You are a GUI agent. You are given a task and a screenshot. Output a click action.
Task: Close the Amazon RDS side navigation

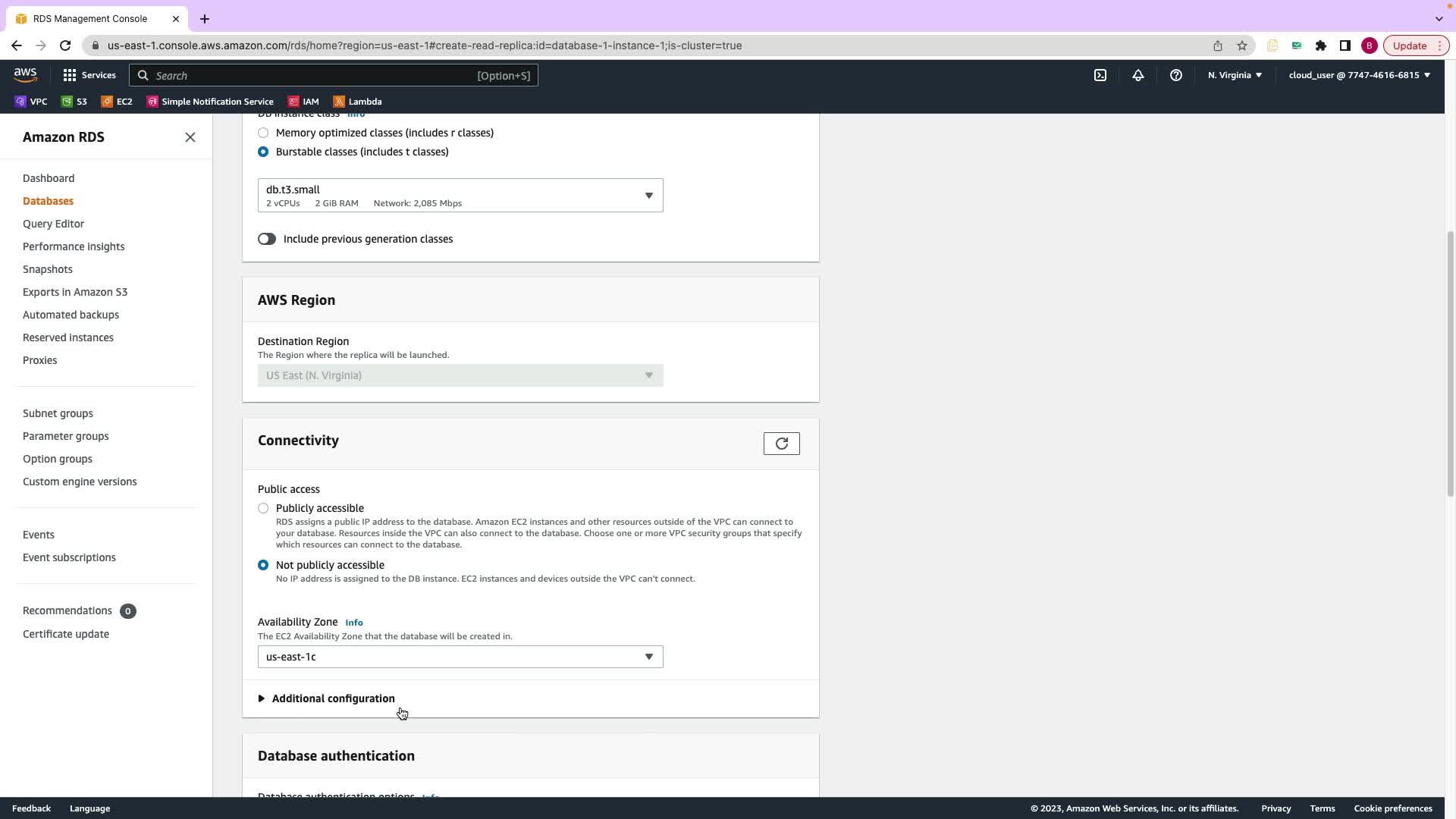click(x=190, y=137)
